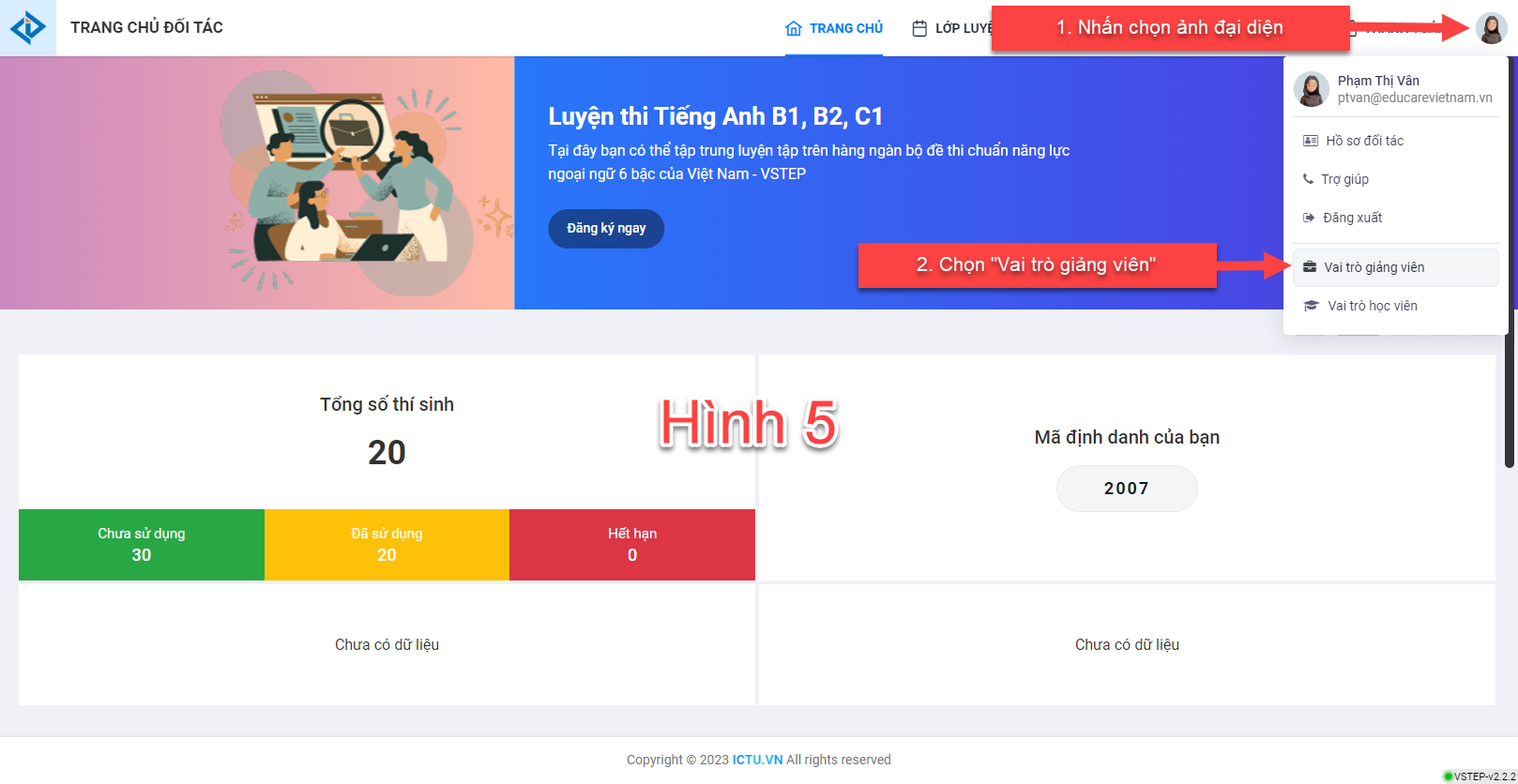
Task: Click the calendar icon beside LỚP LUYỆN
Action: pos(919,28)
